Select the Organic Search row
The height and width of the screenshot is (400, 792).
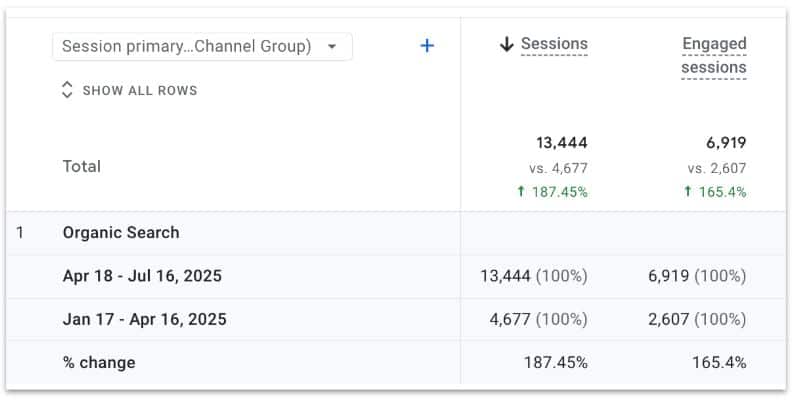click(x=121, y=233)
